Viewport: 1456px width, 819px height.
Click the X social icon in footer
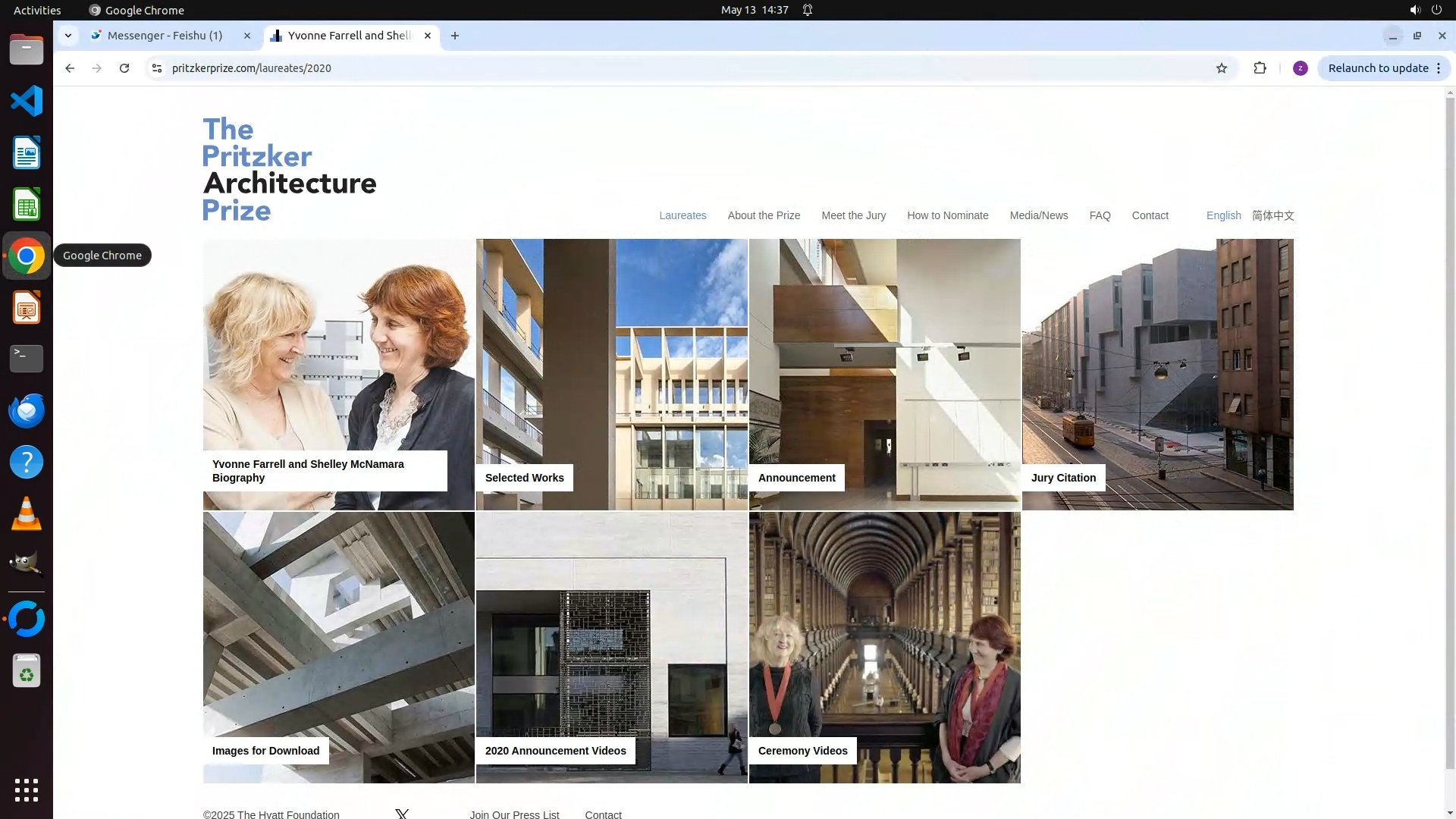point(402,814)
